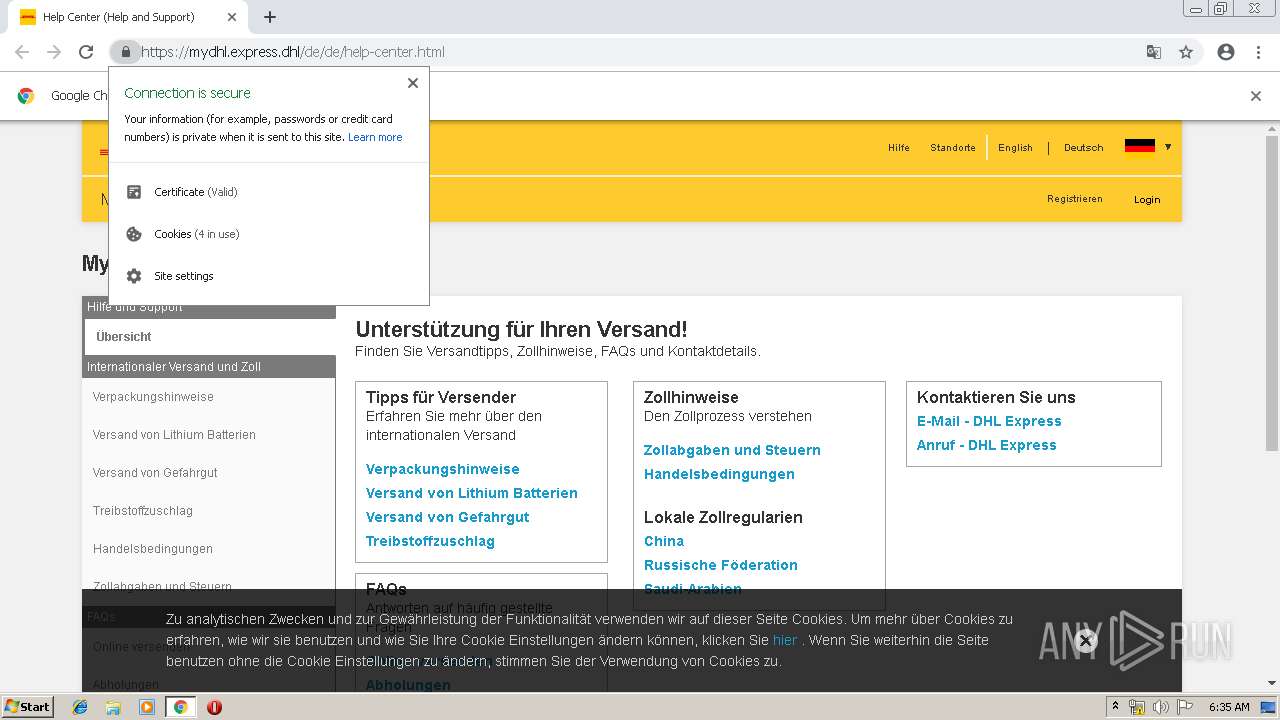This screenshot has height=720, width=1280.
Task: Click Anruf - DHL Express contact link
Action: click(987, 445)
